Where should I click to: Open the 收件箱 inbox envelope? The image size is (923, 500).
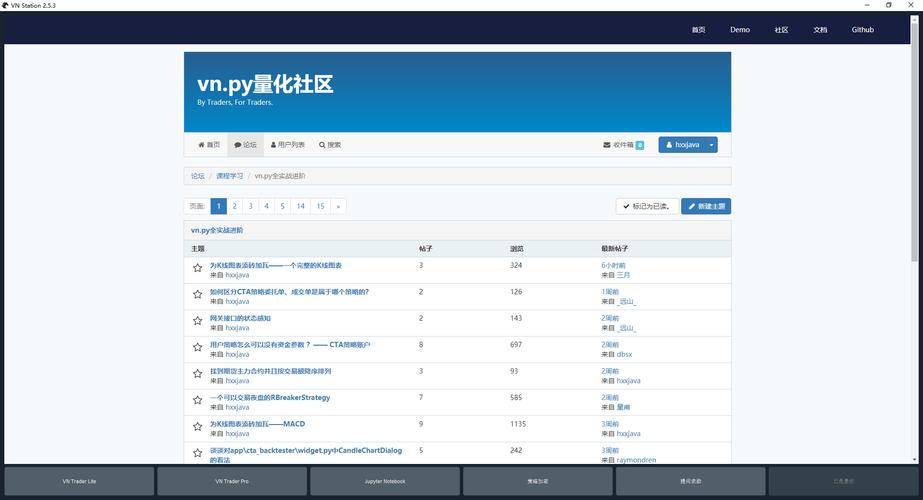pos(623,145)
